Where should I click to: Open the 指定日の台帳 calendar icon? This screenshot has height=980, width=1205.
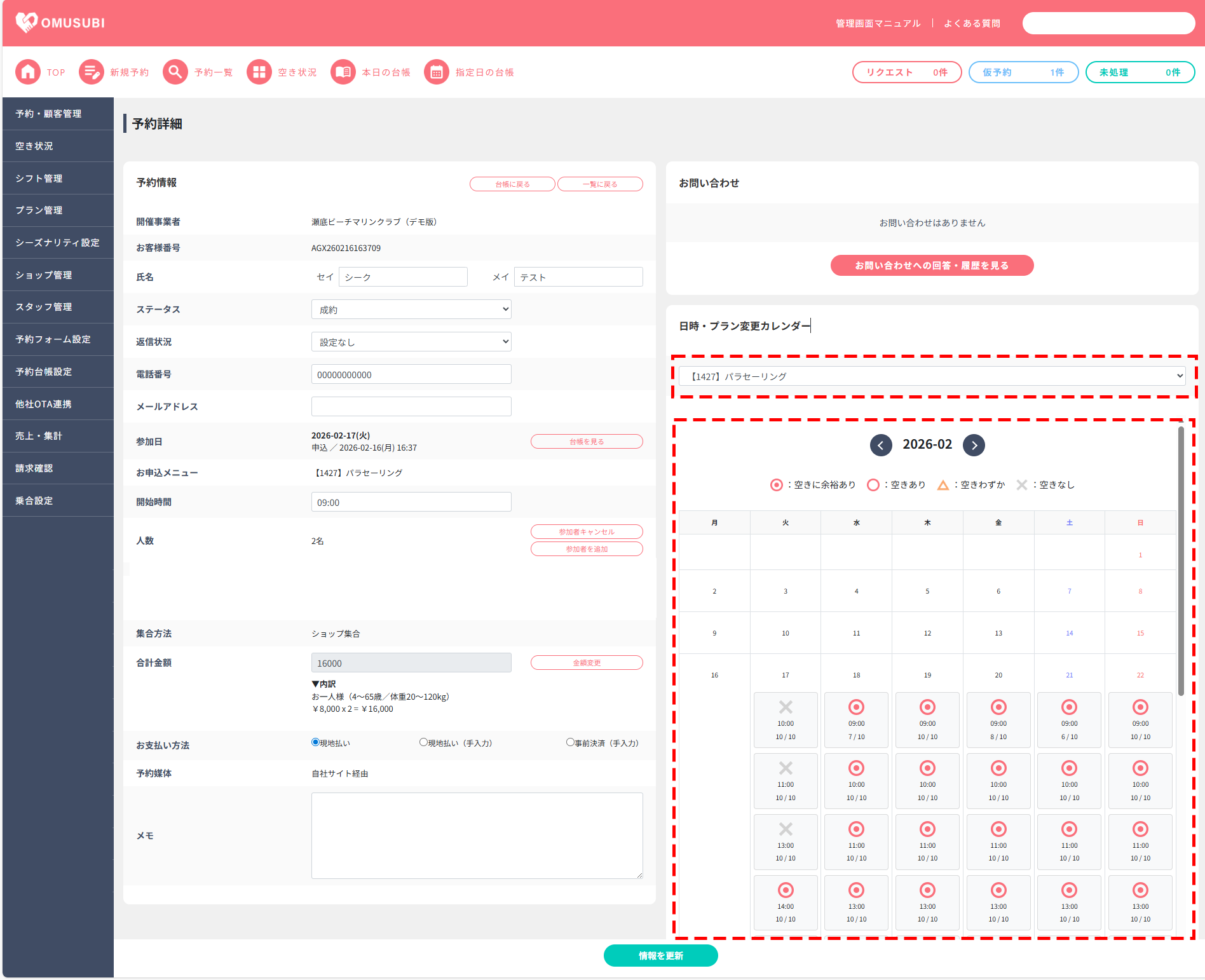click(x=437, y=72)
